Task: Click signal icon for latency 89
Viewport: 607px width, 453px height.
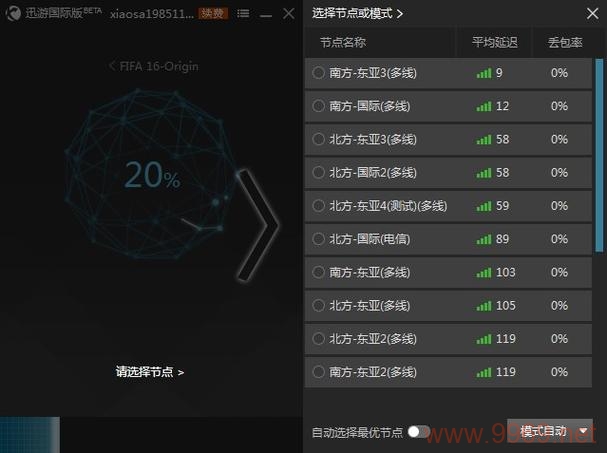Action: pos(484,239)
